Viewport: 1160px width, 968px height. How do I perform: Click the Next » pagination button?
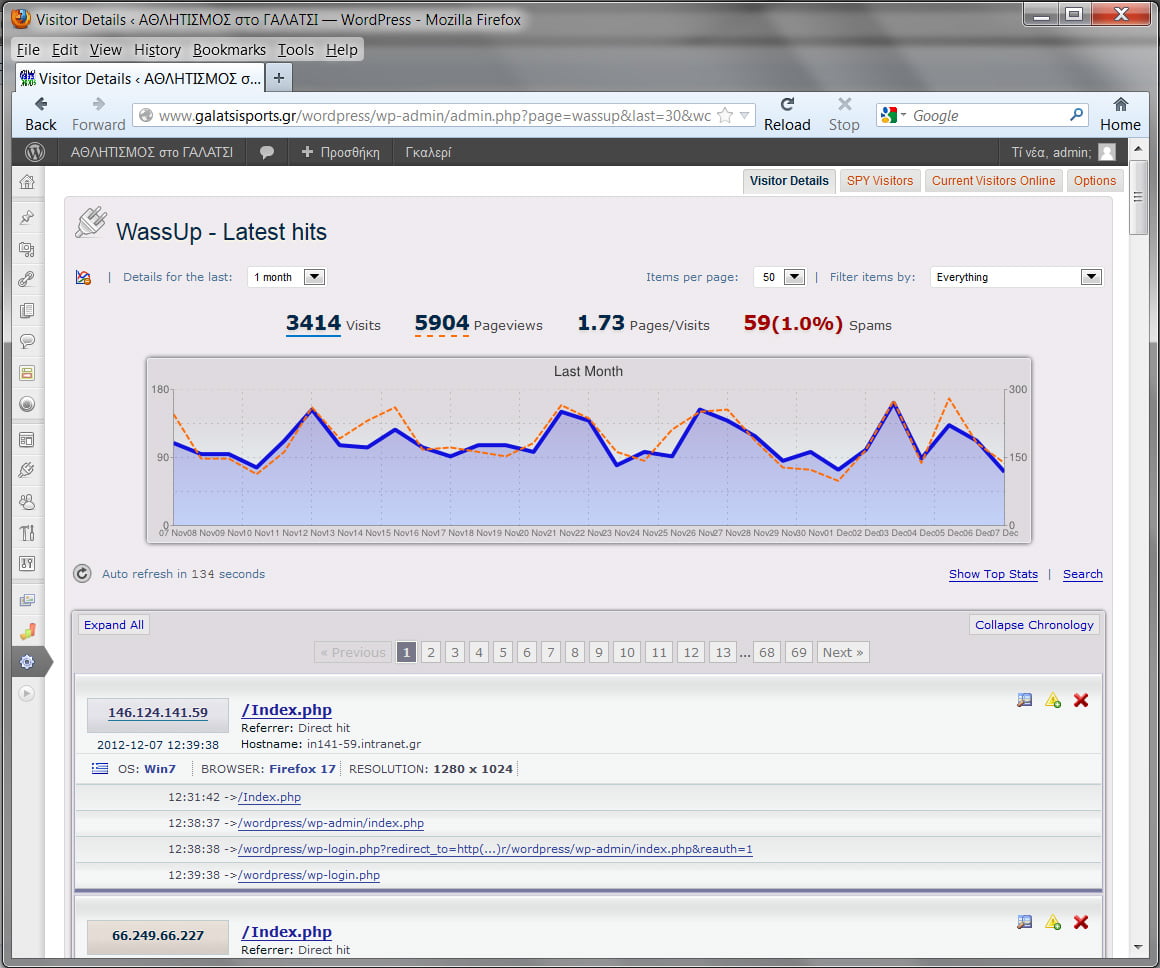pyautogui.click(x=843, y=652)
